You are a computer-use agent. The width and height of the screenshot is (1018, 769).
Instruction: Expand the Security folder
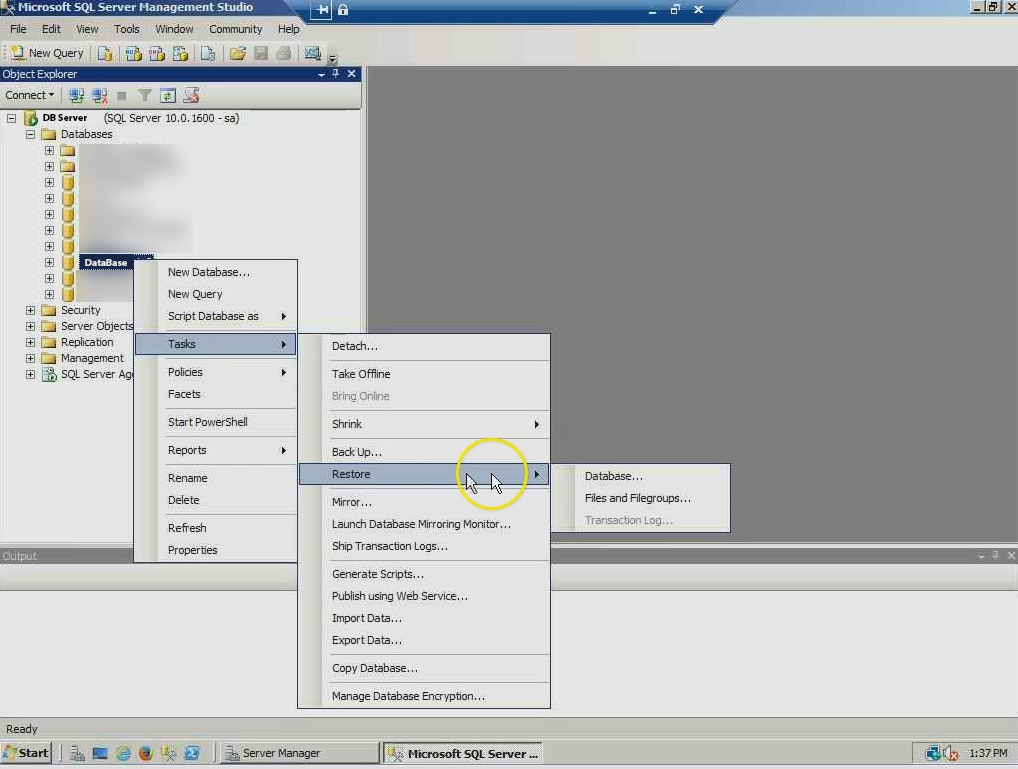click(30, 310)
